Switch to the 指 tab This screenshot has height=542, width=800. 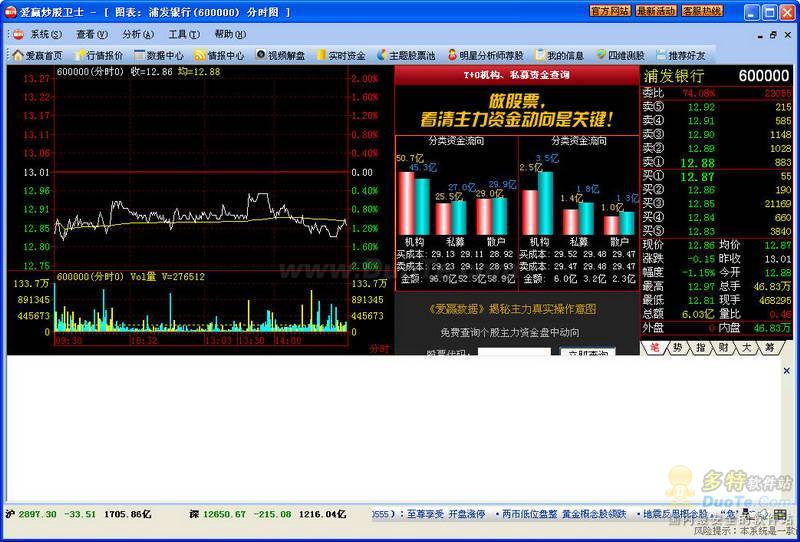pyautogui.click(x=700, y=348)
